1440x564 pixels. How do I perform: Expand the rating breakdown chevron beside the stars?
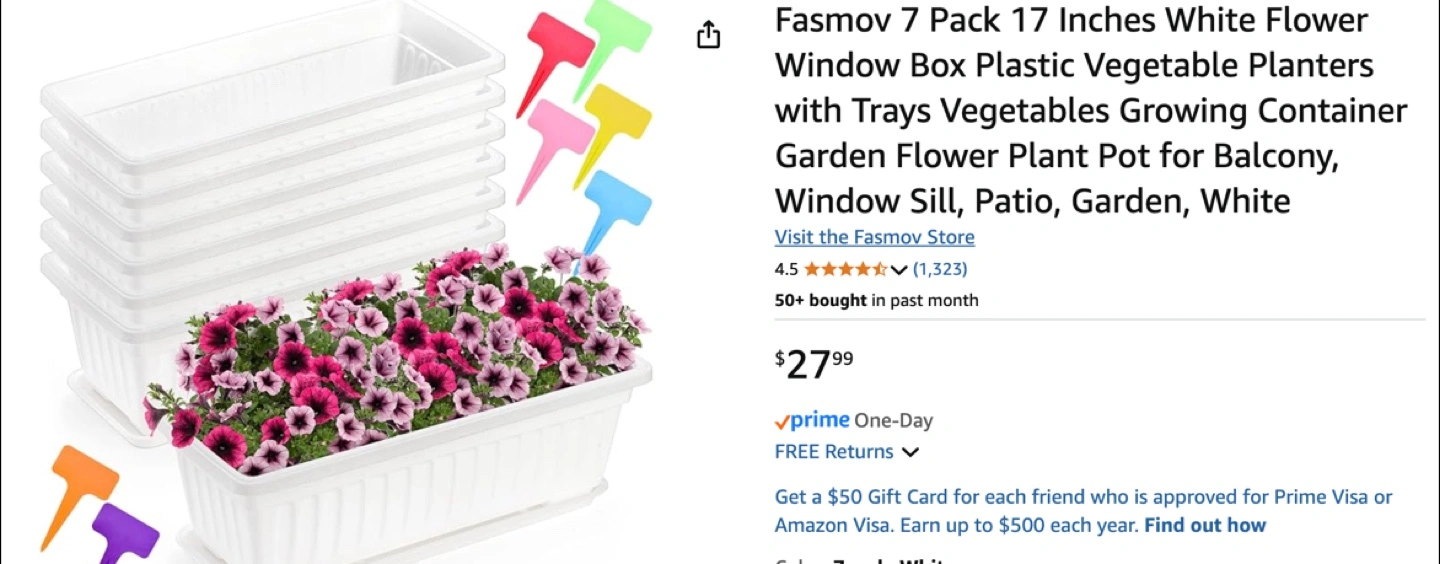tap(898, 270)
